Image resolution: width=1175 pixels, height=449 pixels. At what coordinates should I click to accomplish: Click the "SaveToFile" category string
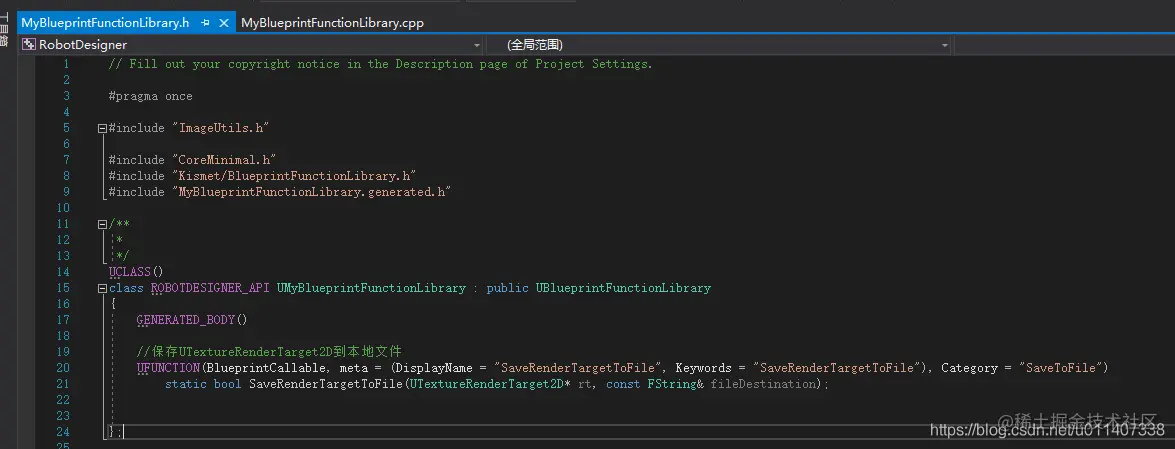[x=1060, y=368]
